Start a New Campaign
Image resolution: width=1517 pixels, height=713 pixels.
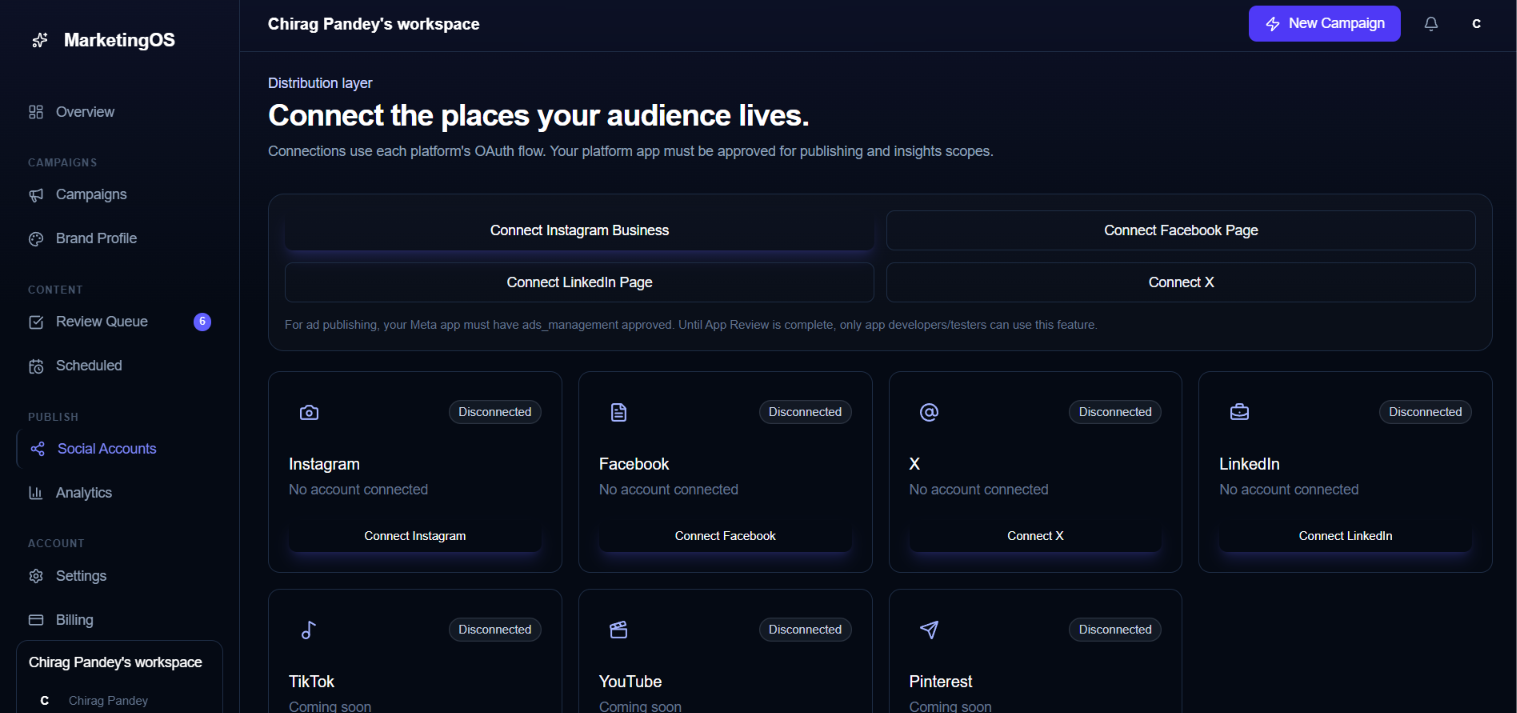click(1324, 24)
